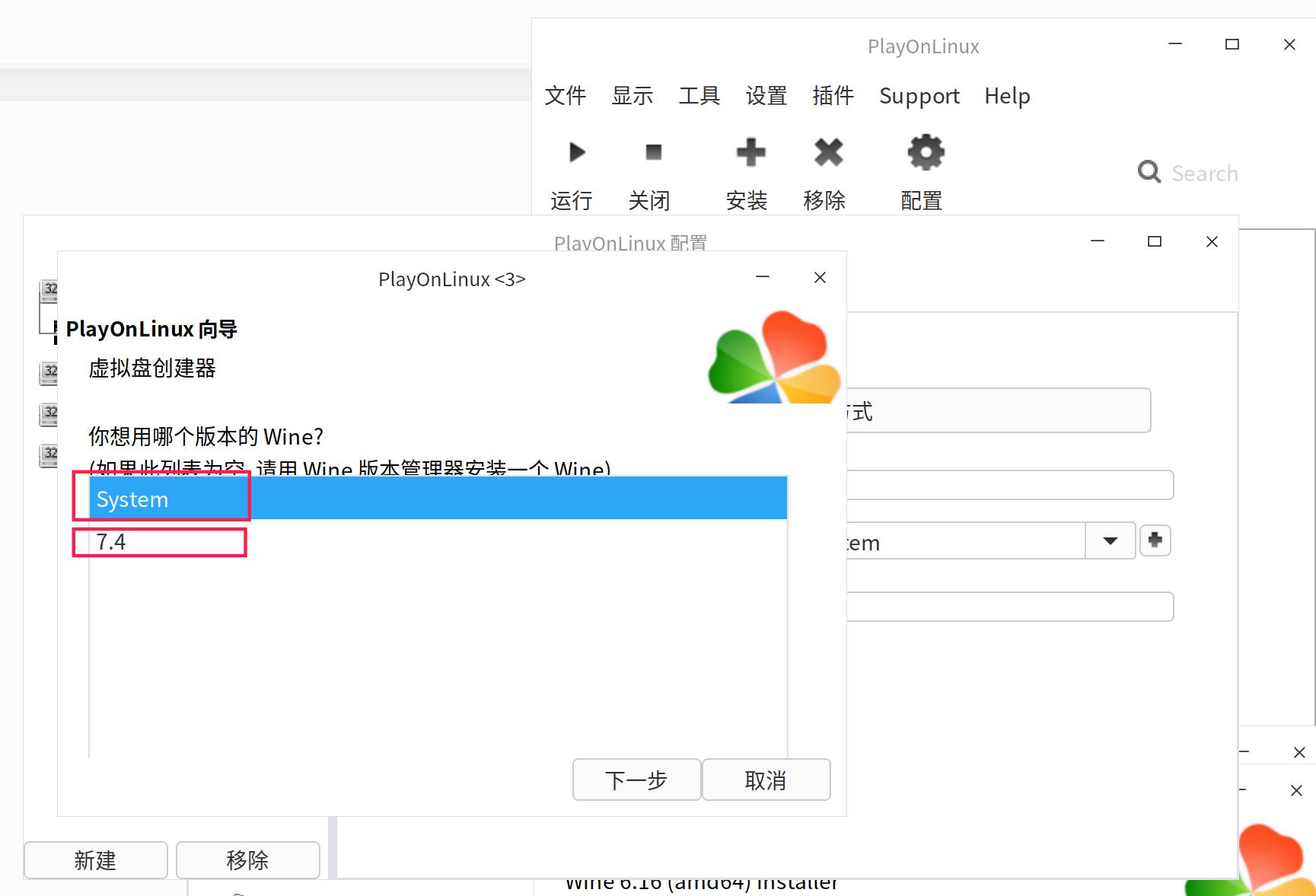Open the Support menu
Screen dimensions: 1316x896
(919, 96)
